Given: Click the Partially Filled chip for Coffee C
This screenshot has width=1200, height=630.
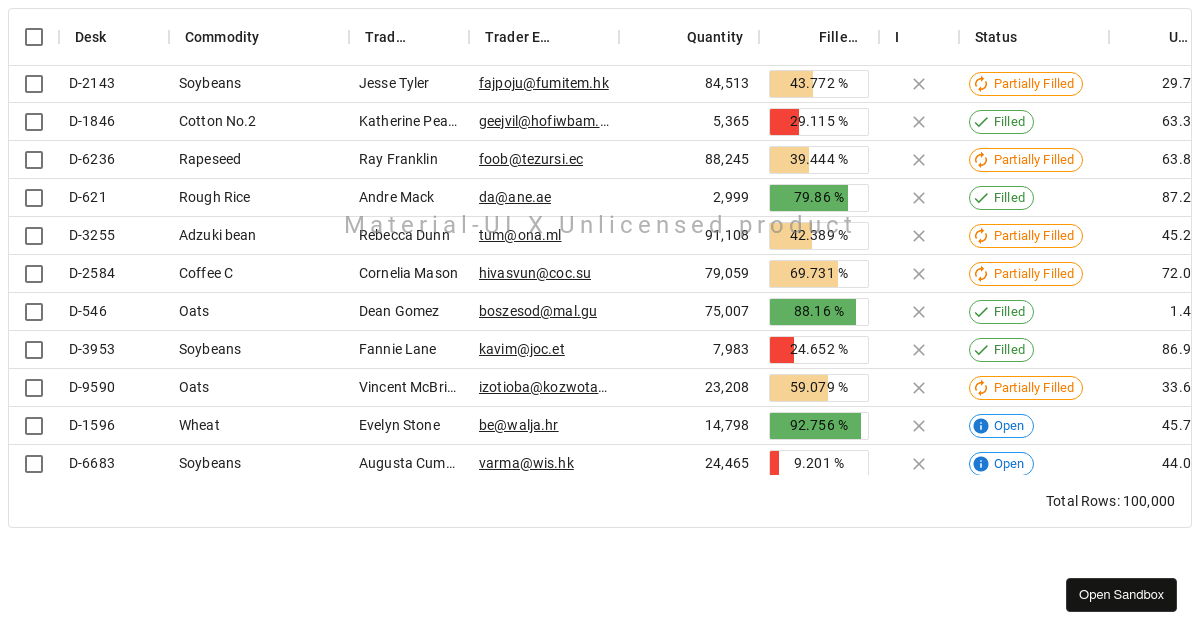Looking at the screenshot, I should click(x=1025, y=274).
